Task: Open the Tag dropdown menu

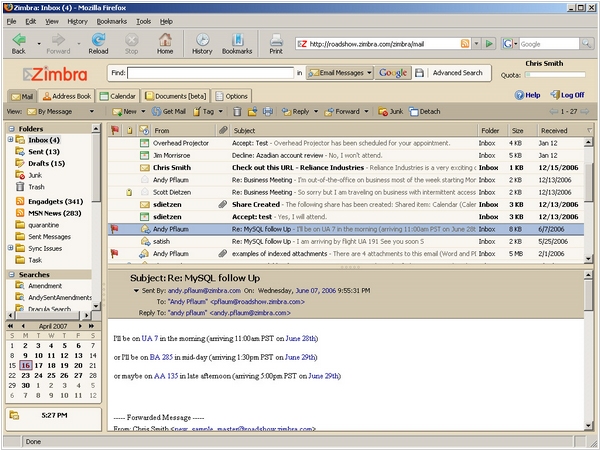Action: tap(220, 111)
